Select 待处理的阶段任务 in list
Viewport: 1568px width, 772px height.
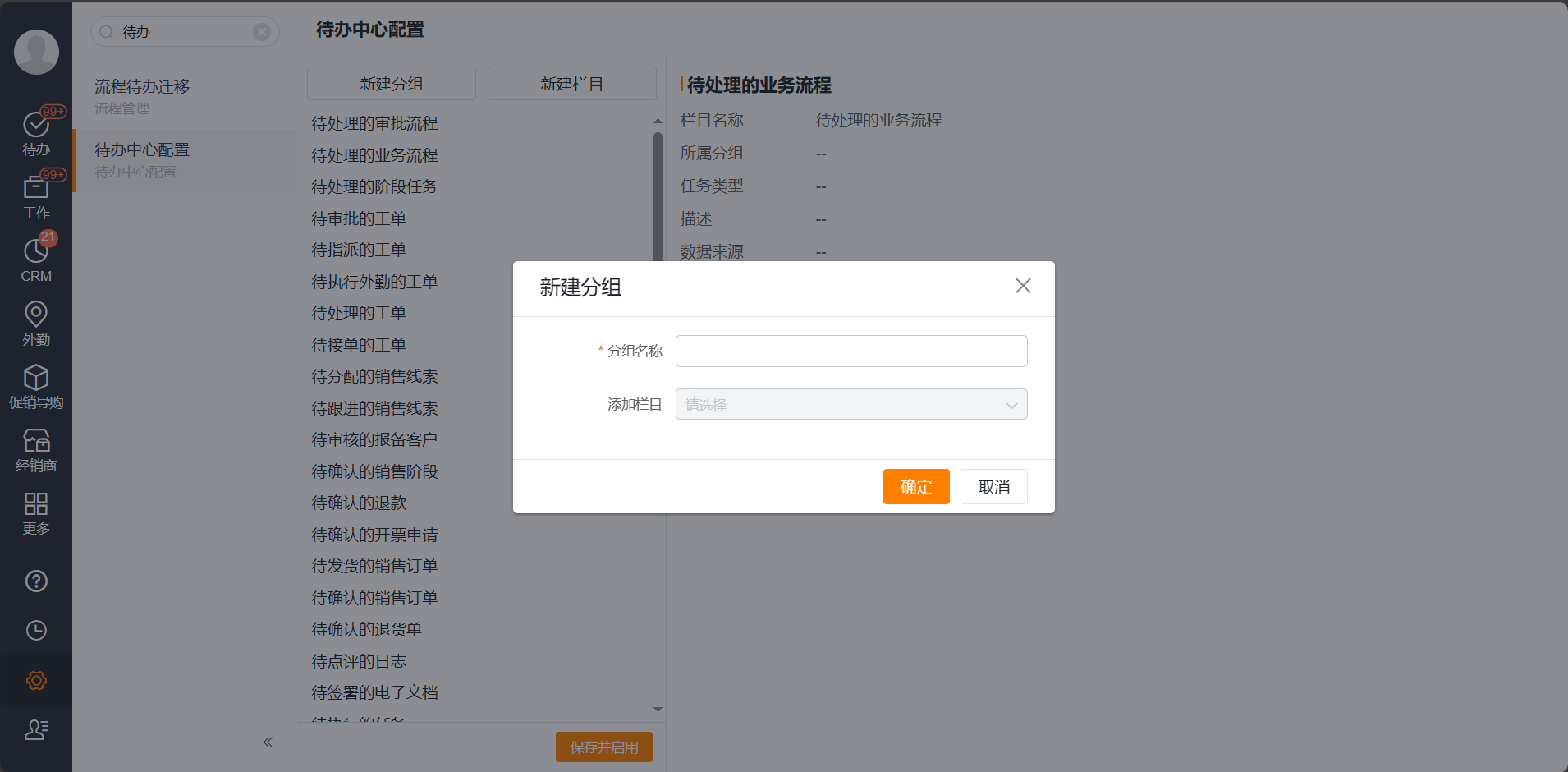coord(374,186)
